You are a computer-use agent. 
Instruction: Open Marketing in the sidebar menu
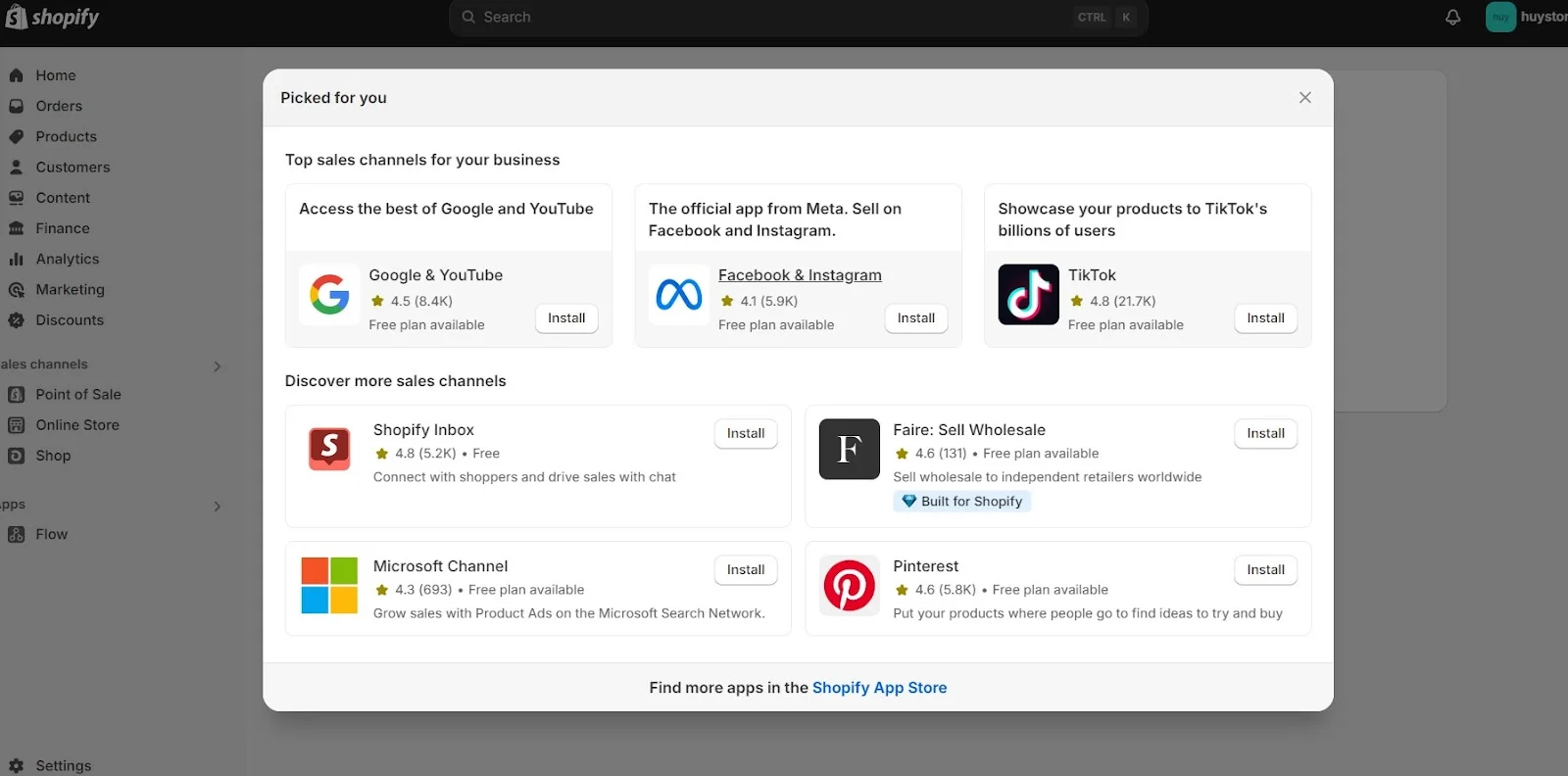70,289
